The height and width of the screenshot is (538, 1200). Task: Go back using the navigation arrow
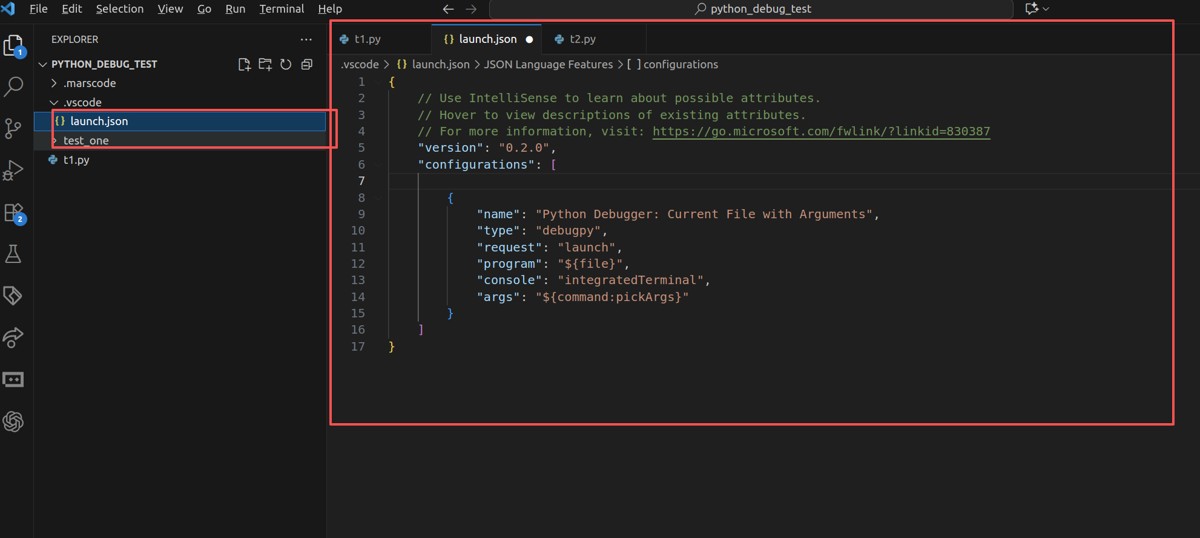(448, 9)
